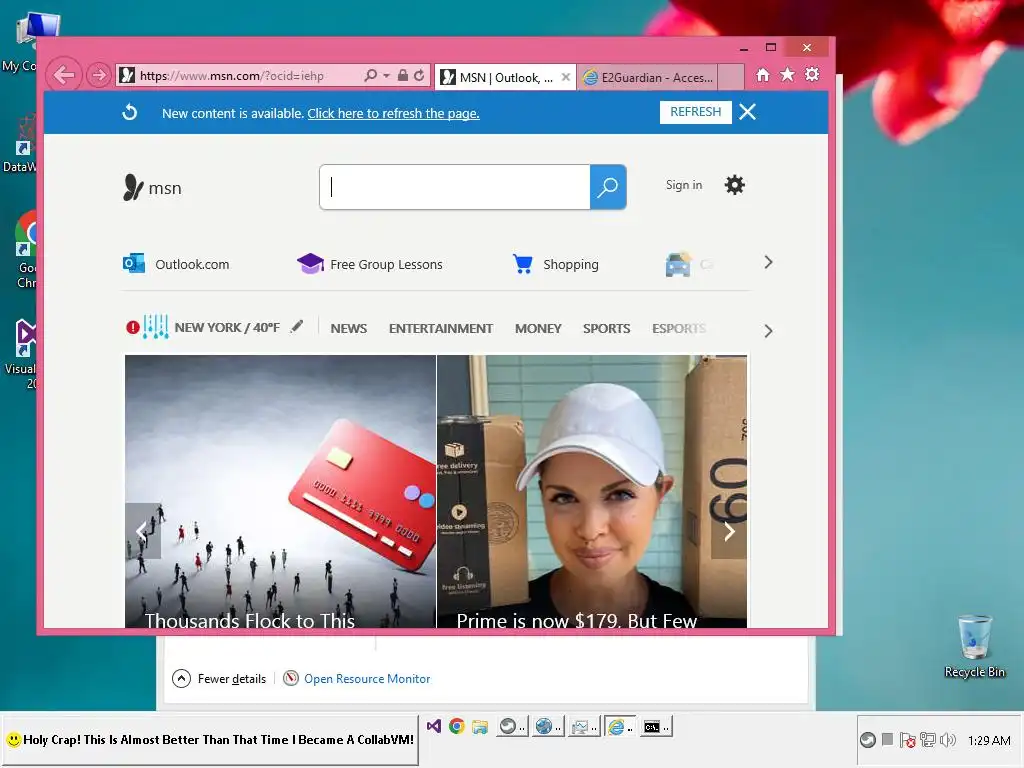Edit weather location pencil icon
The image size is (1024, 768).
click(x=297, y=326)
